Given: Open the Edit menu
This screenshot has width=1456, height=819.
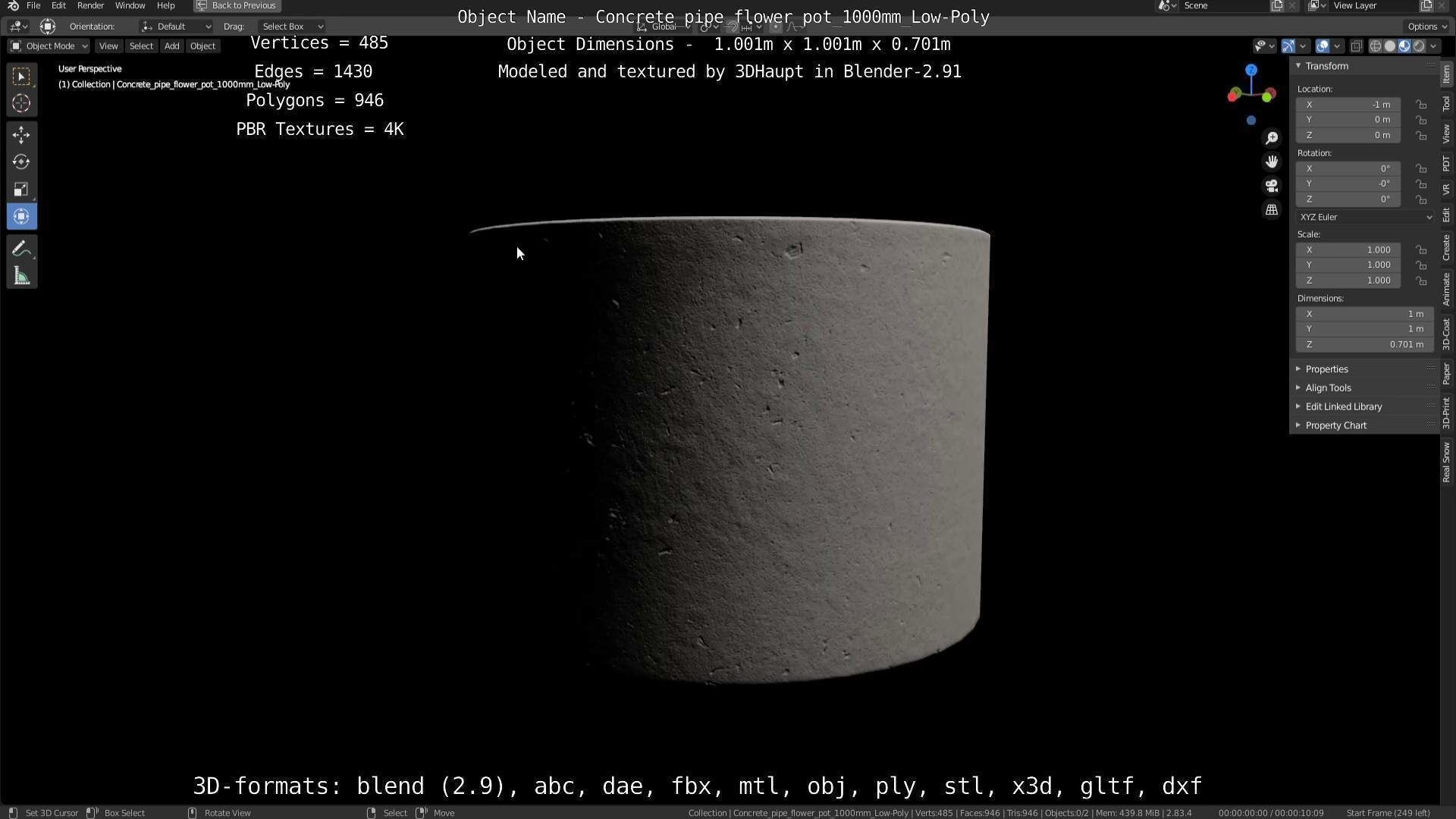Looking at the screenshot, I should [x=58, y=5].
